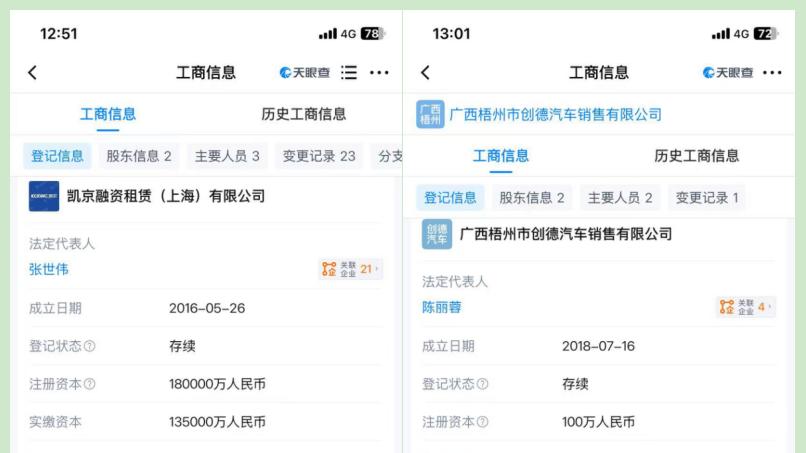Image resolution: width=806 pixels, height=453 pixels.
Task: Tap black 广西梧州市创德汽车销售有限公司 company name
Action: coord(565,234)
